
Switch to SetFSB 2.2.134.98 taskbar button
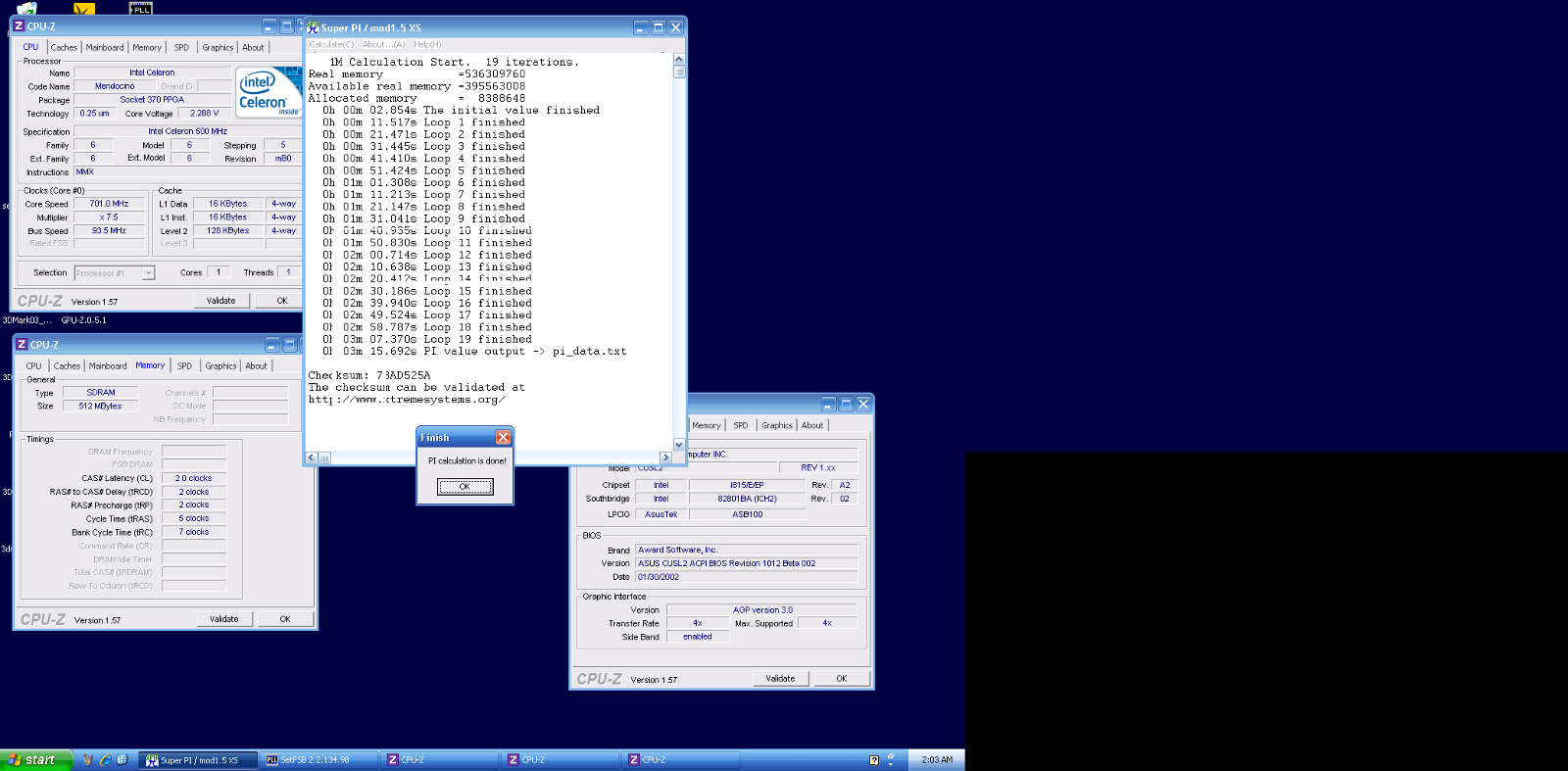318,760
